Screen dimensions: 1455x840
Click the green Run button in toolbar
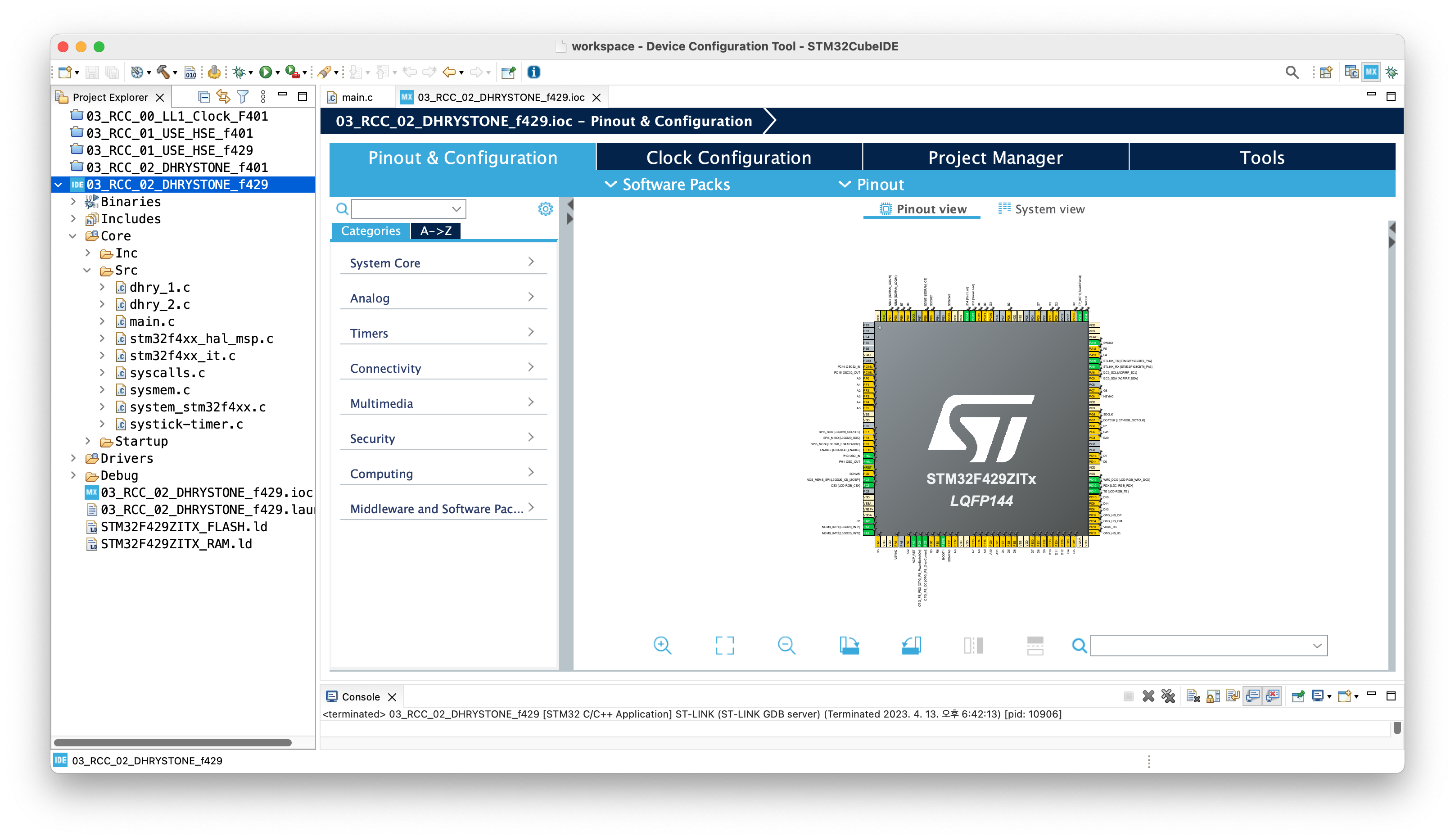[x=266, y=72]
